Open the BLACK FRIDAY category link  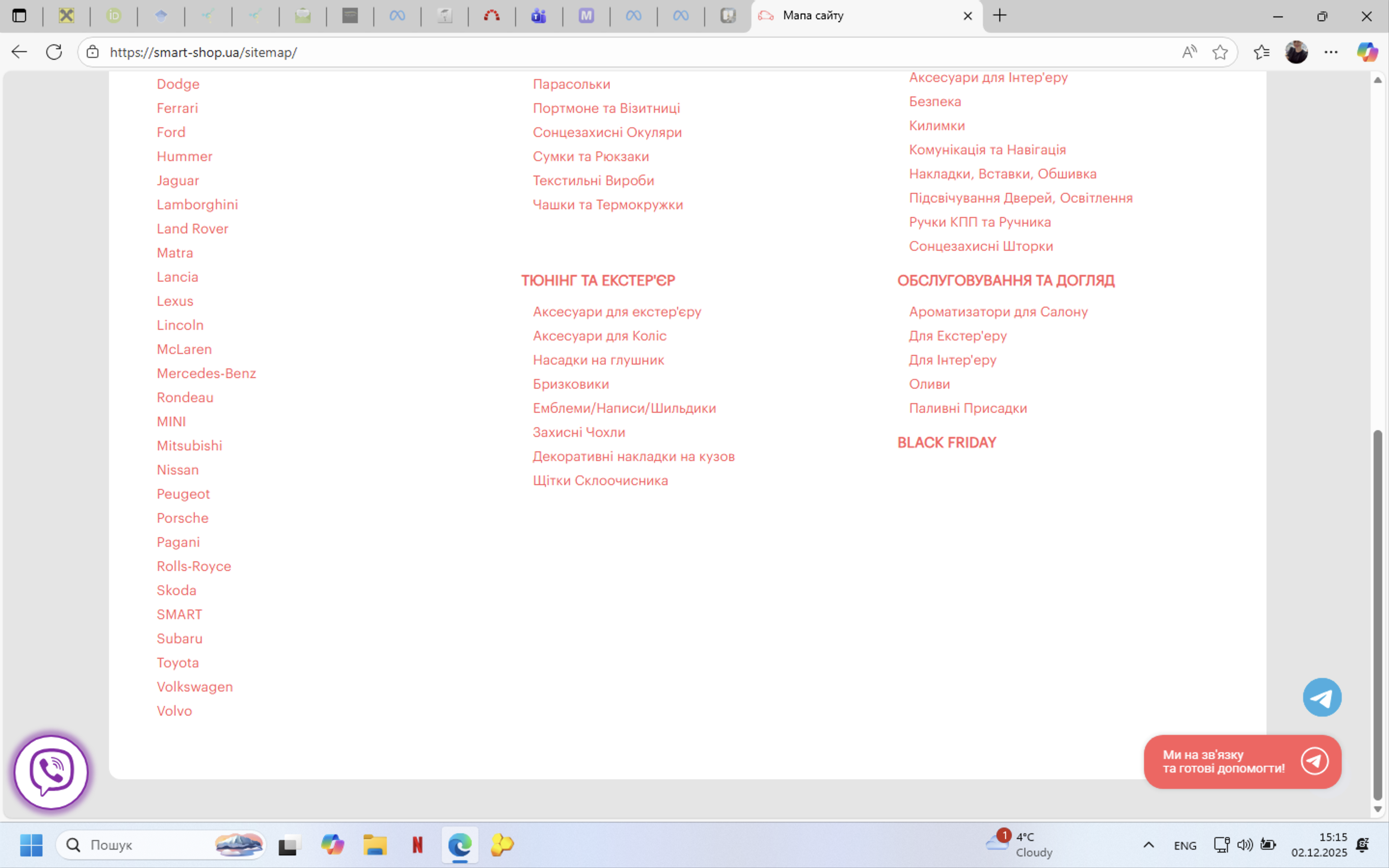[946, 443]
